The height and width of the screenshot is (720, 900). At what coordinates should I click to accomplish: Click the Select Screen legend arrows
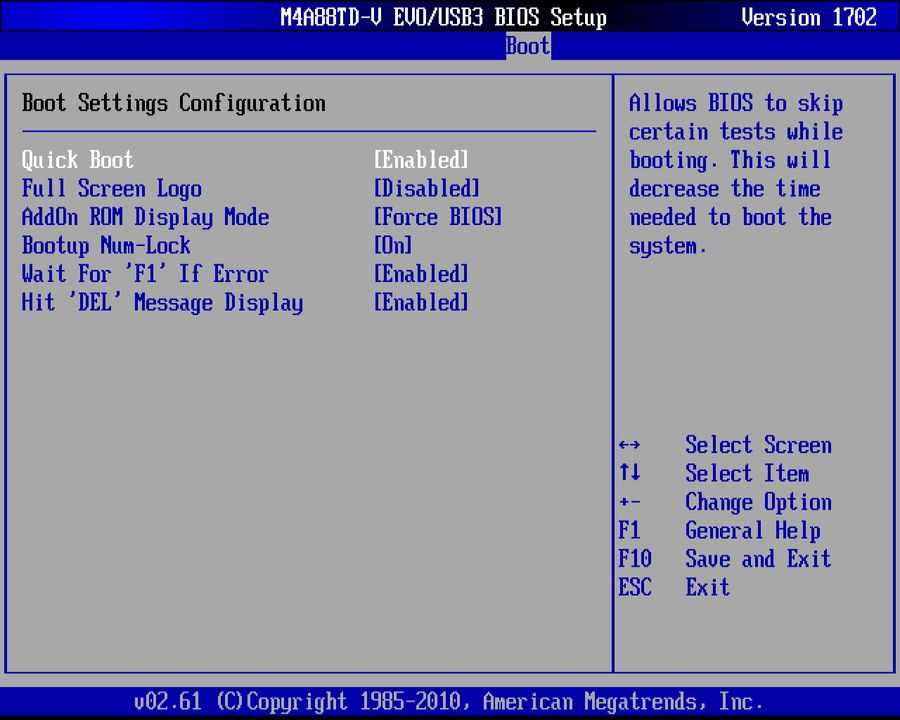coord(633,445)
